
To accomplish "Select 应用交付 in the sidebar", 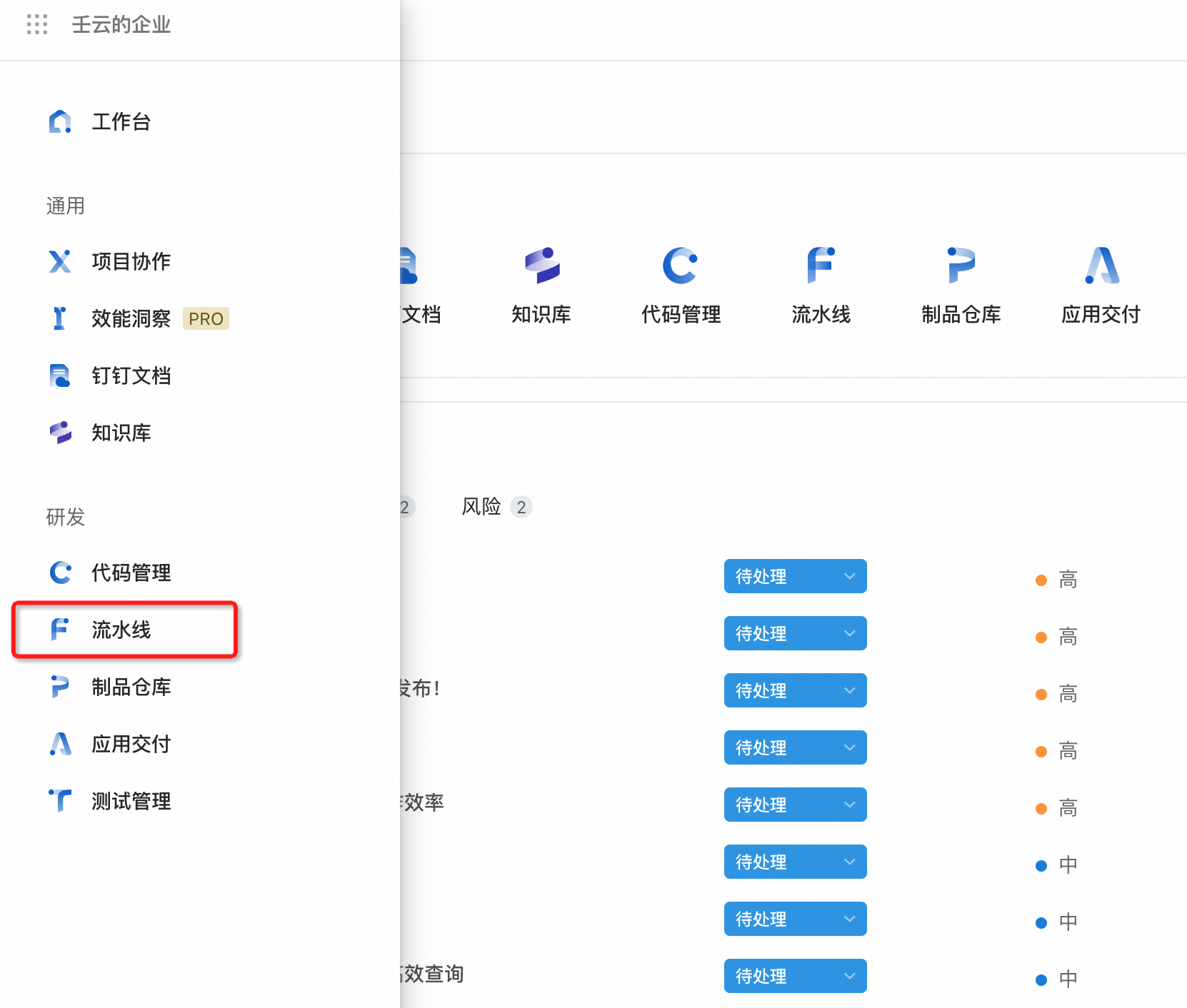I will coord(130,744).
